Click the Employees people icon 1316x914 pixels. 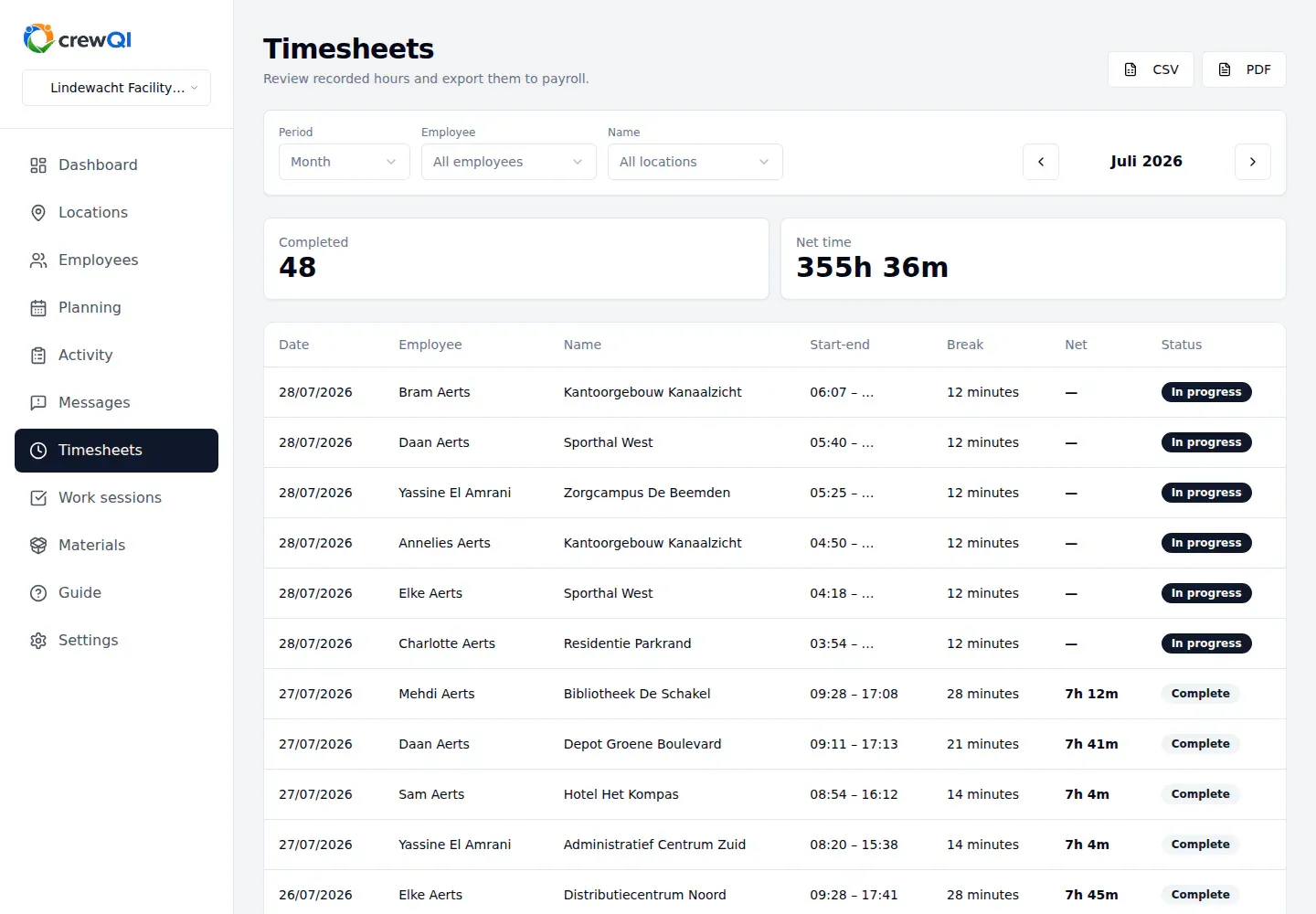click(x=38, y=260)
